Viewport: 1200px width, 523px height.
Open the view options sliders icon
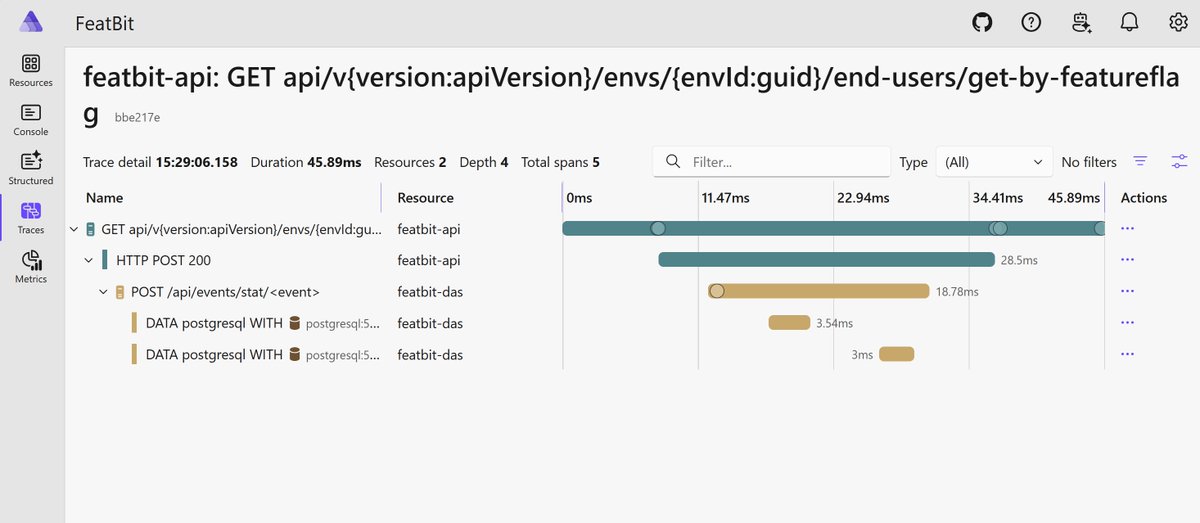(1180, 161)
